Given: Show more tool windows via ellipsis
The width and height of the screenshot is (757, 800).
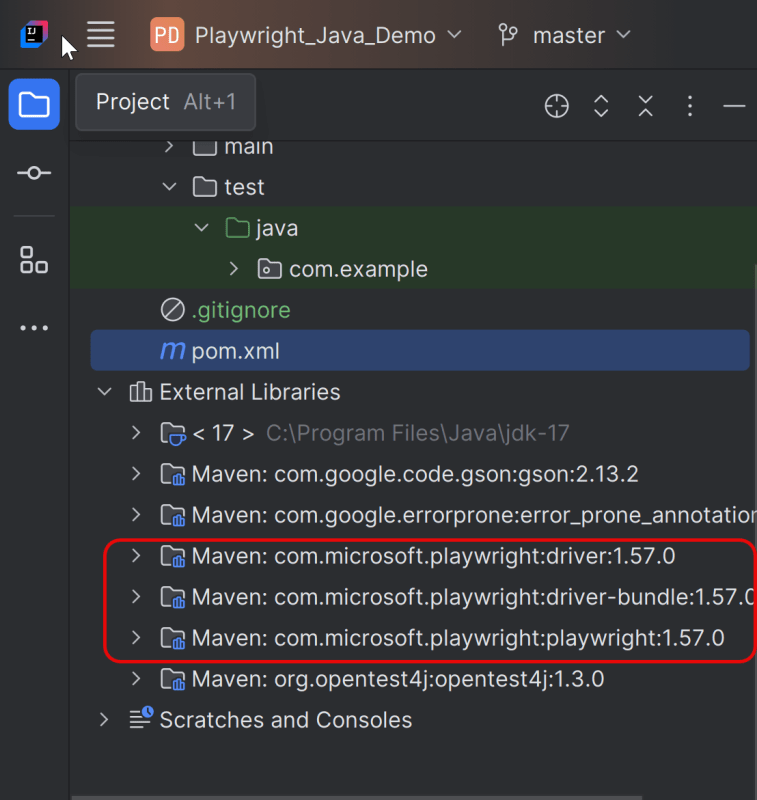Looking at the screenshot, I should (x=34, y=328).
